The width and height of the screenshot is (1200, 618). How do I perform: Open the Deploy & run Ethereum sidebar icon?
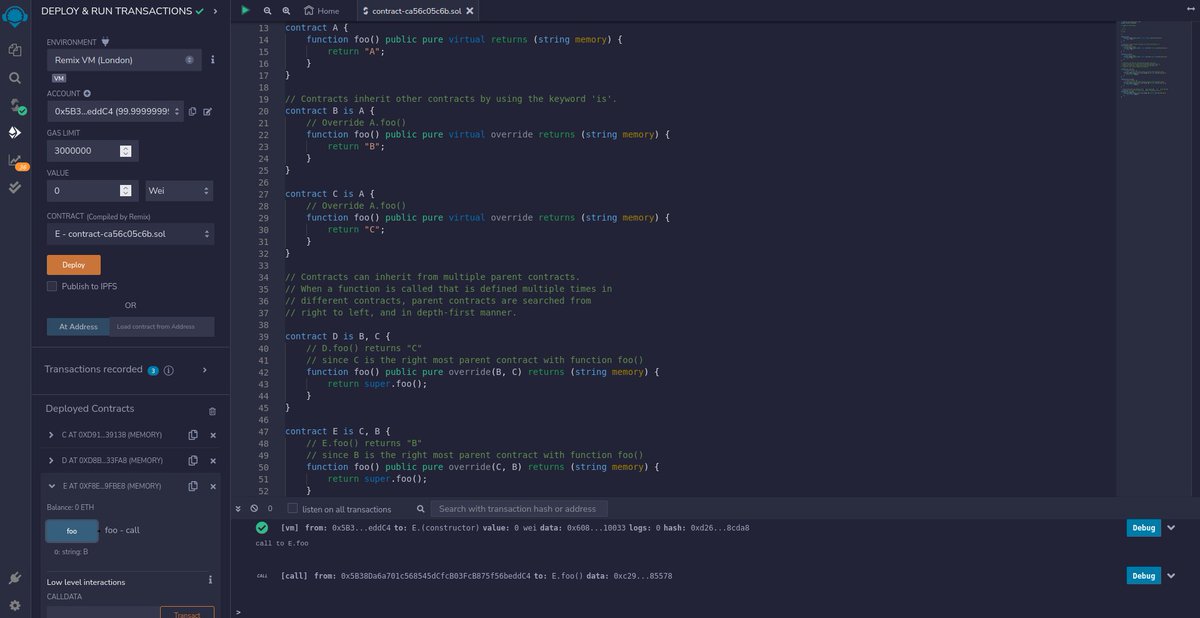[15, 132]
